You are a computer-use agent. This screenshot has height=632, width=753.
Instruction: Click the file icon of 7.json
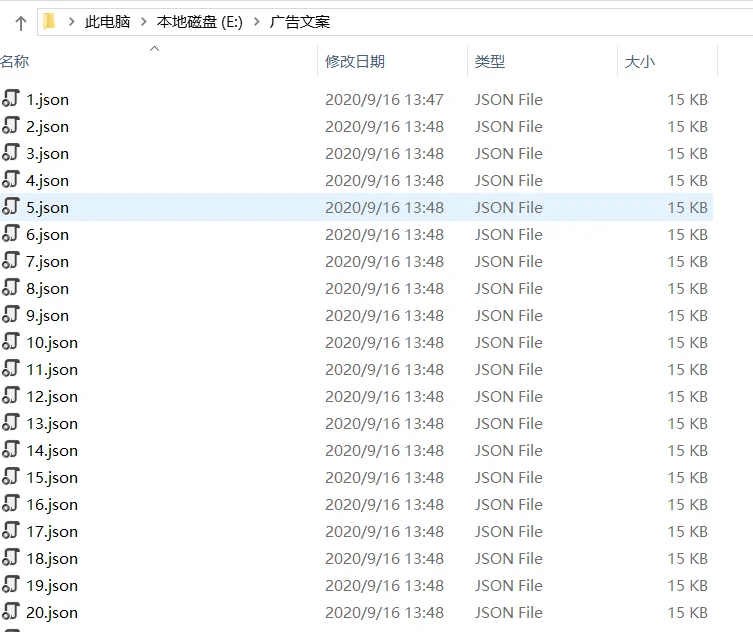(x=11, y=260)
